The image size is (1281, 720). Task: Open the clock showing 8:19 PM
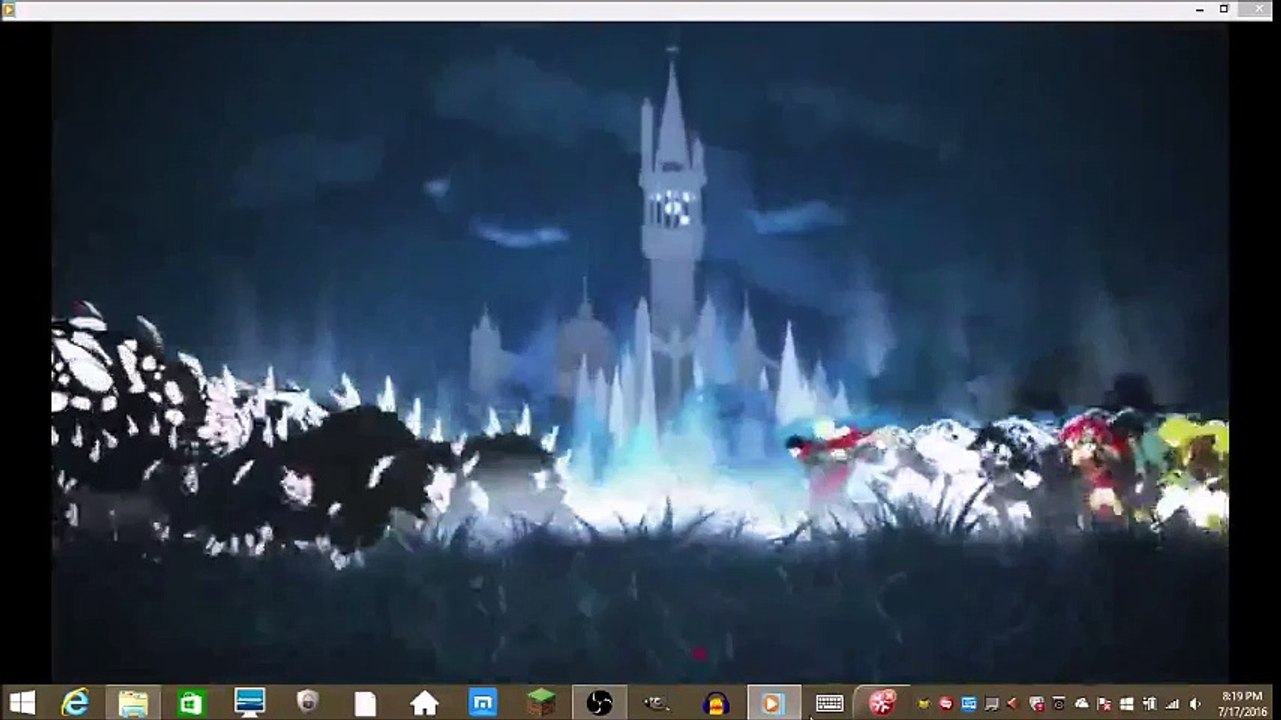(1243, 703)
